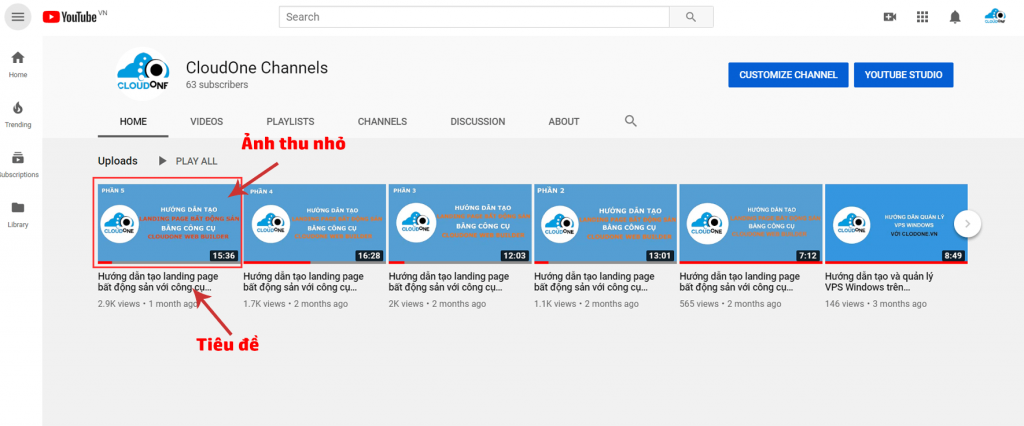
Task: Open the 7:12 video thumbnail
Action: (x=751, y=223)
